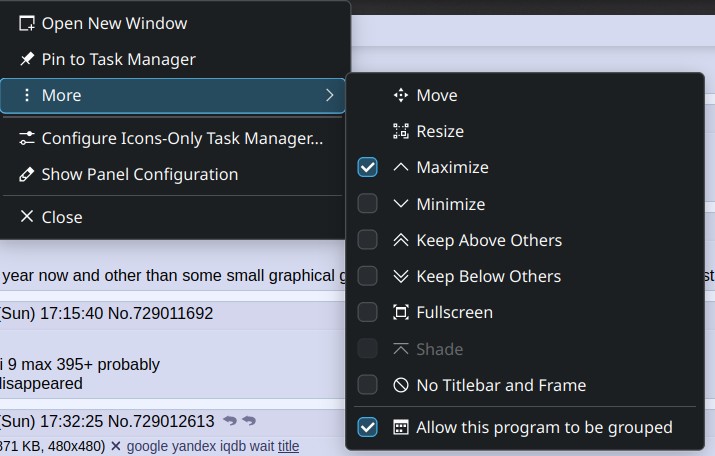Click the X icon beside Close

pyautogui.click(x=27, y=217)
